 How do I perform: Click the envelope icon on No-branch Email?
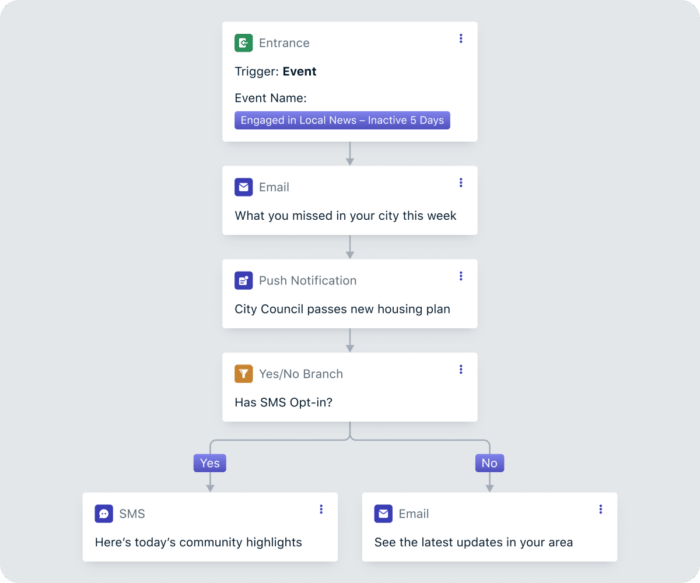coord(383,514)
